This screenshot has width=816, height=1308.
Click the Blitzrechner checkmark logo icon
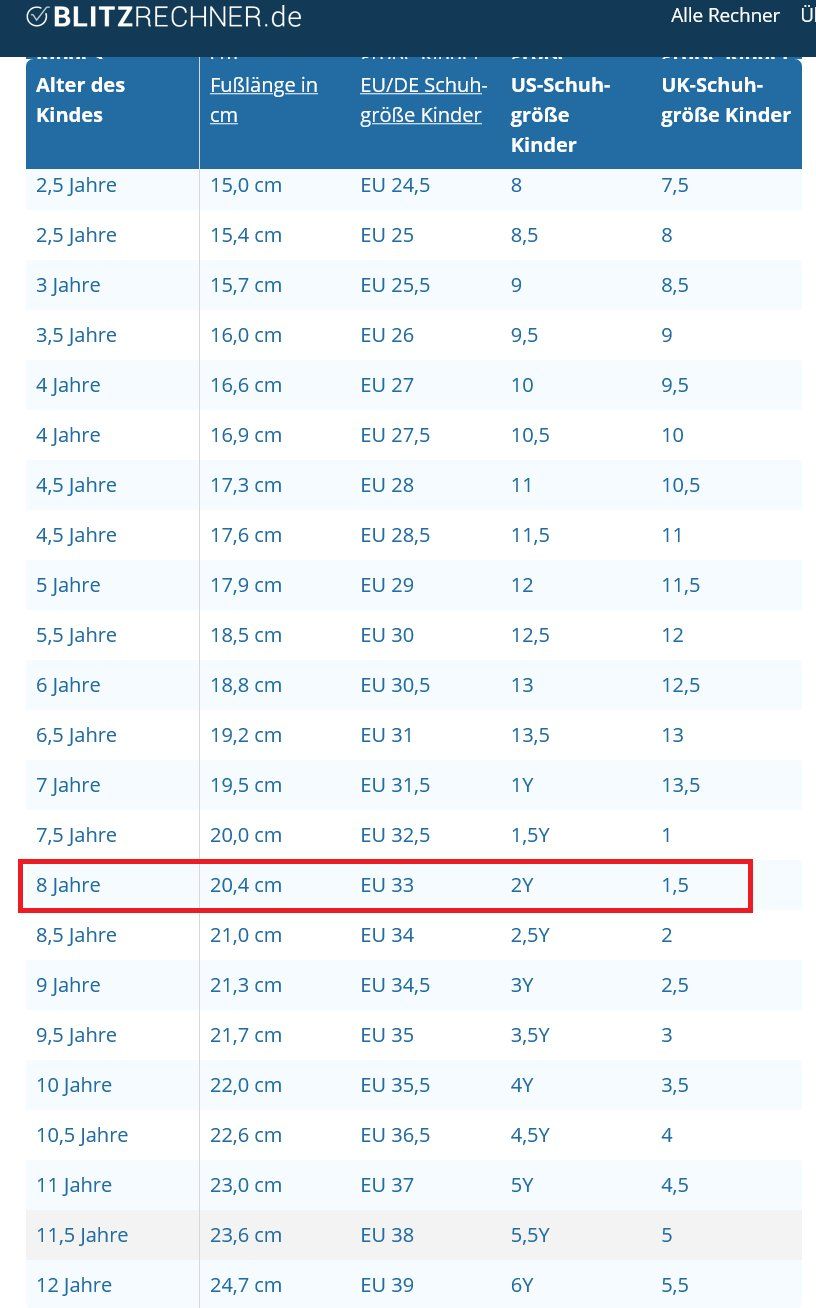click(37, 17)
